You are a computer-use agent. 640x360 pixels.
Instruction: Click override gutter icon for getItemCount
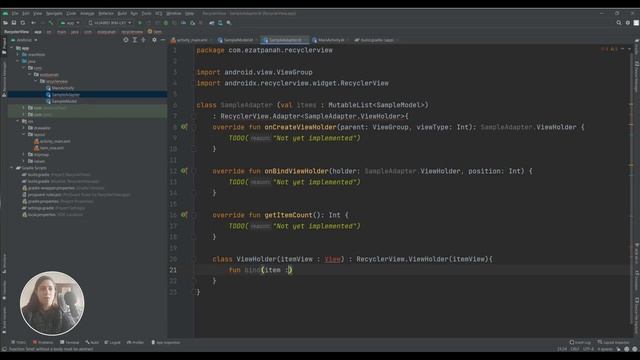coord(184,215)
